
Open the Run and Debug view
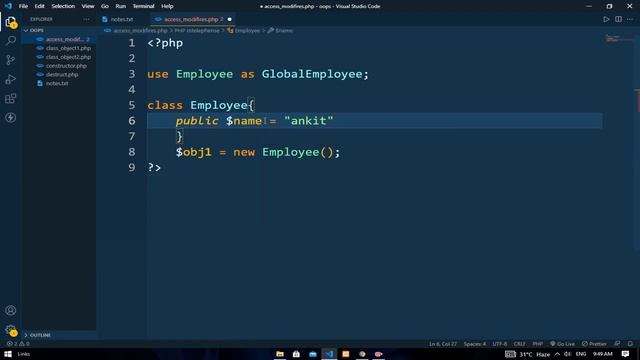(11, 79)
